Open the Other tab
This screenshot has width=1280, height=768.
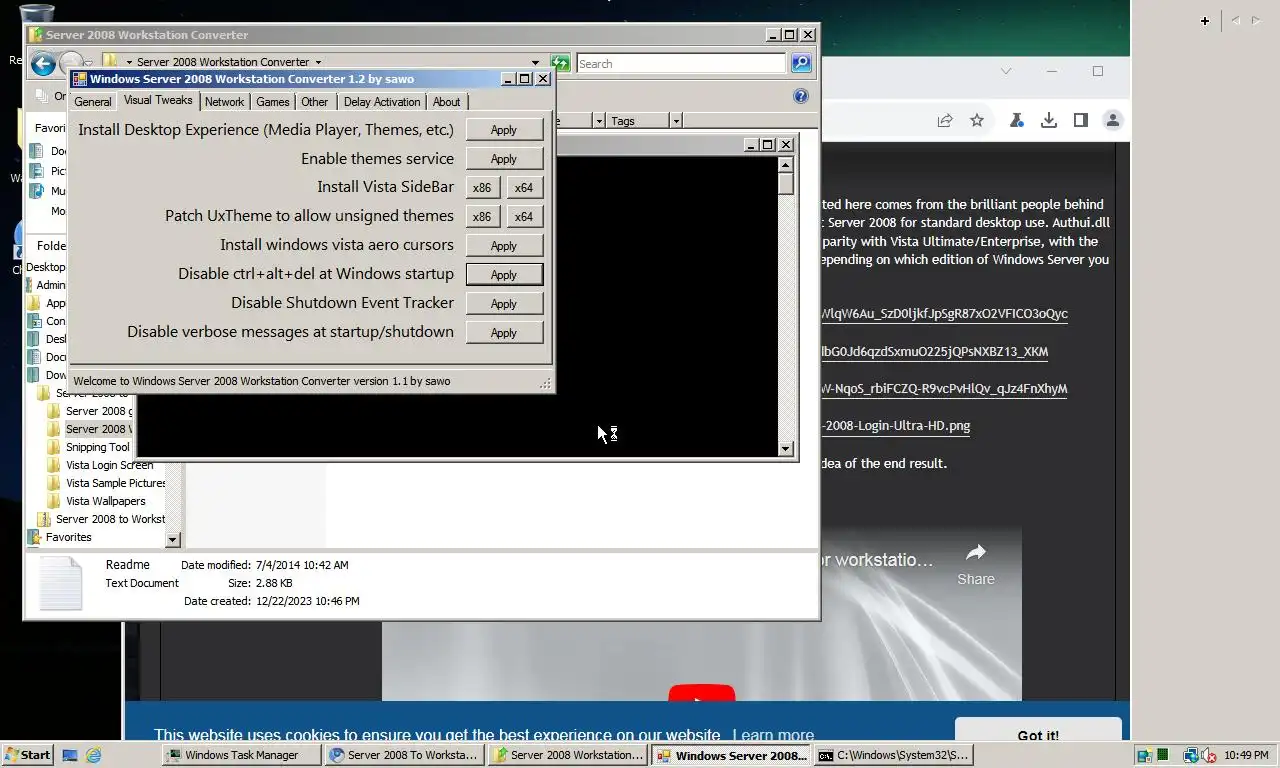tap(315, 102)
